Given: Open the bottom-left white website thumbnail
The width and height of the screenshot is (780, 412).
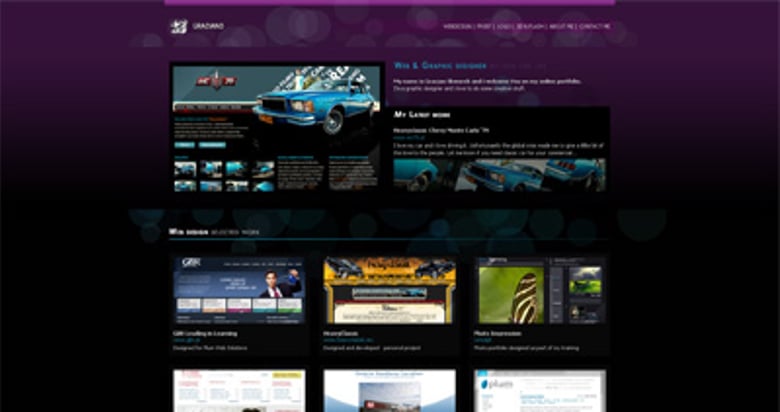Looking at the screenshot, I should tap(238, 391).
